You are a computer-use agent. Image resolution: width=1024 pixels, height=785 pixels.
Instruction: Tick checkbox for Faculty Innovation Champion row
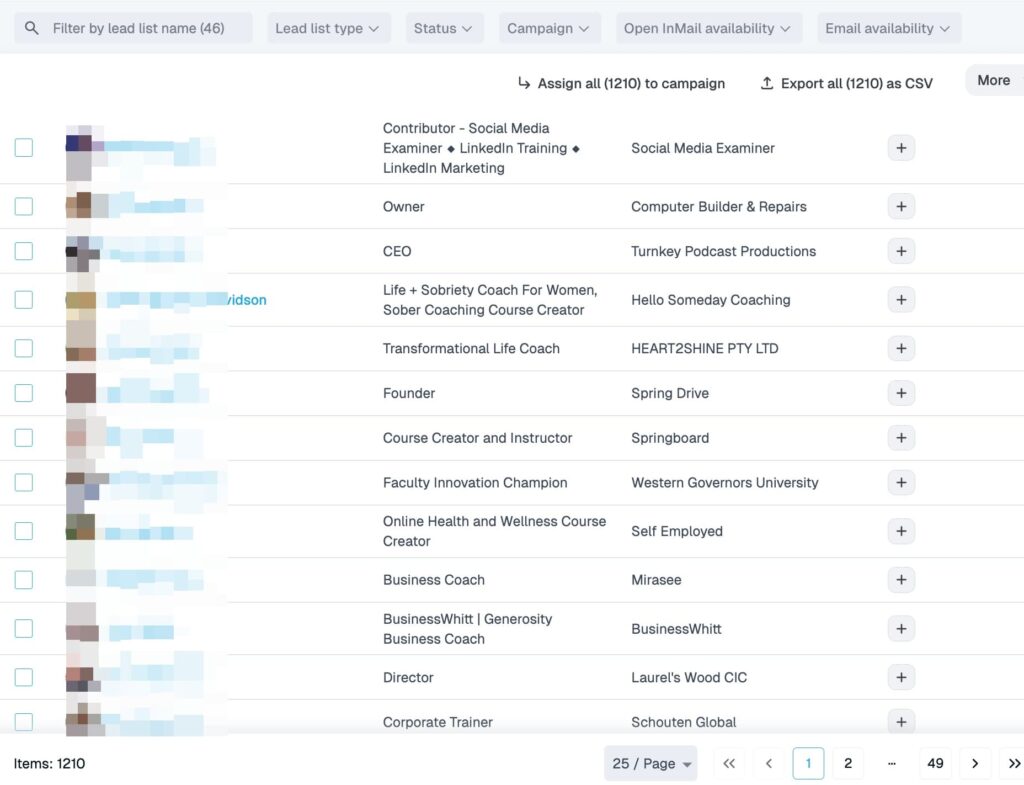point(24,483)
